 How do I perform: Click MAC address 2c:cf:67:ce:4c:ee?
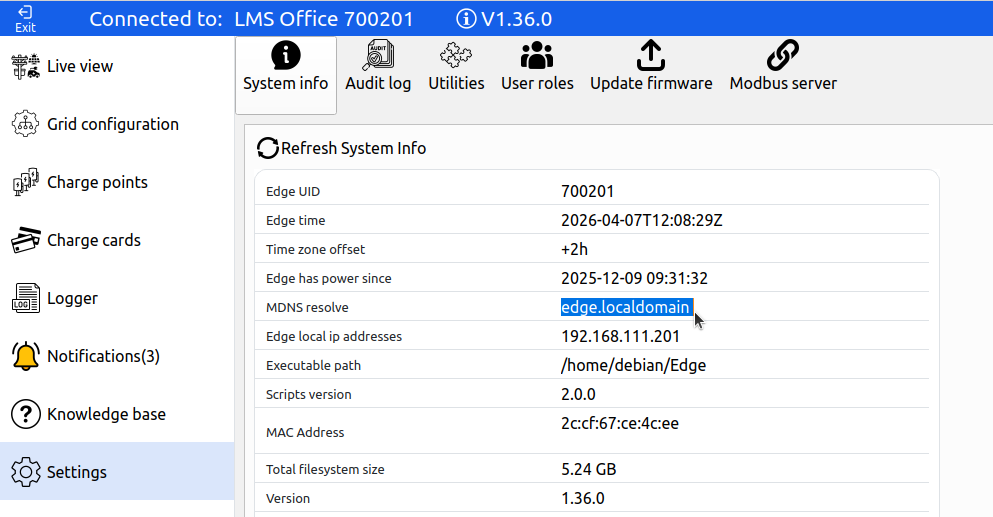tap(619, 423)
